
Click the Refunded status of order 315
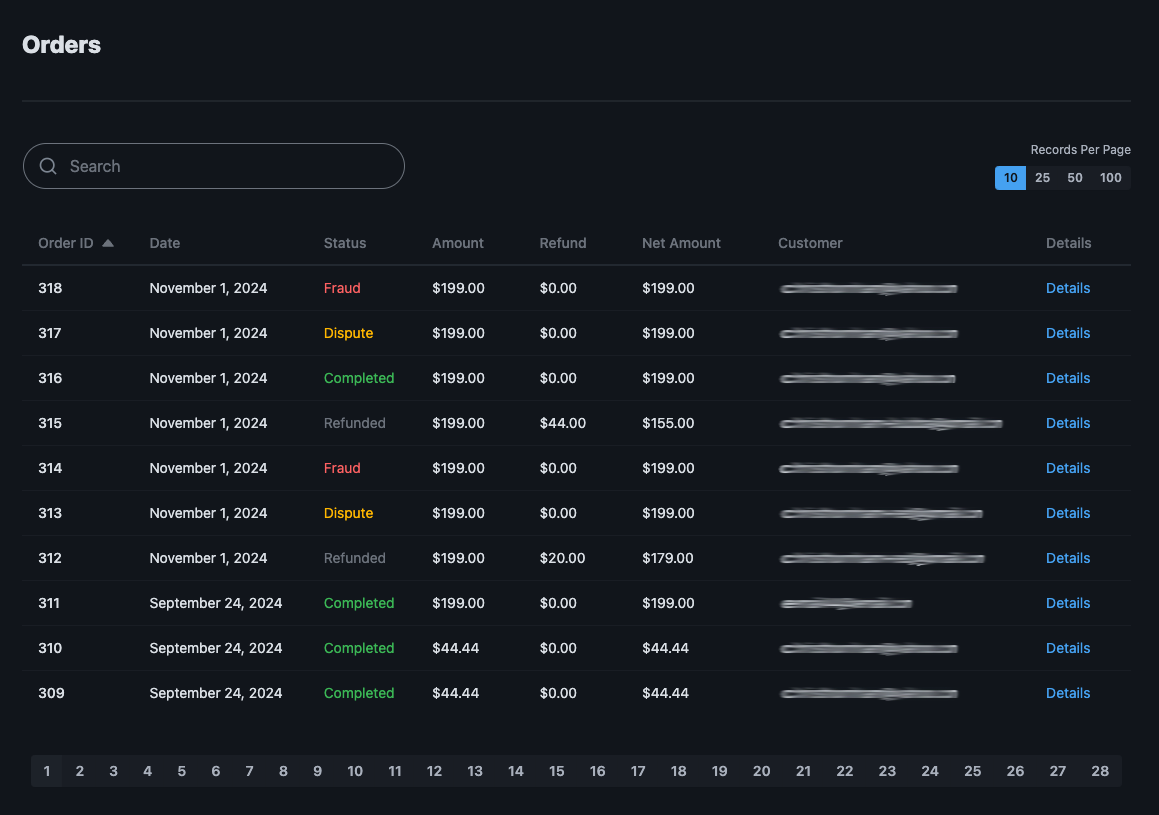coord(354,423)
